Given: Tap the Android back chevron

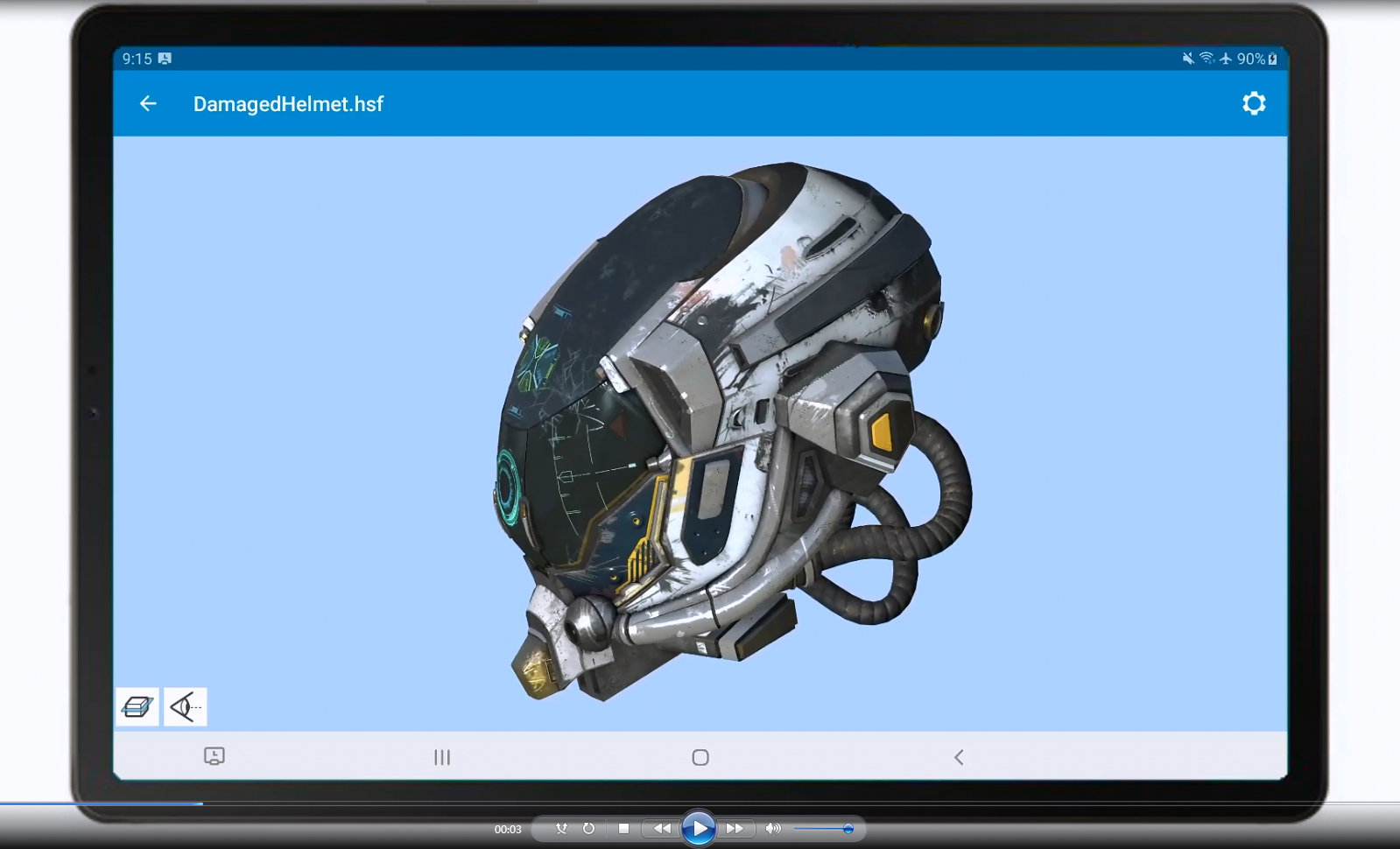Looking at the screenshot, I should pyautogui.click(x=959, y=757).
